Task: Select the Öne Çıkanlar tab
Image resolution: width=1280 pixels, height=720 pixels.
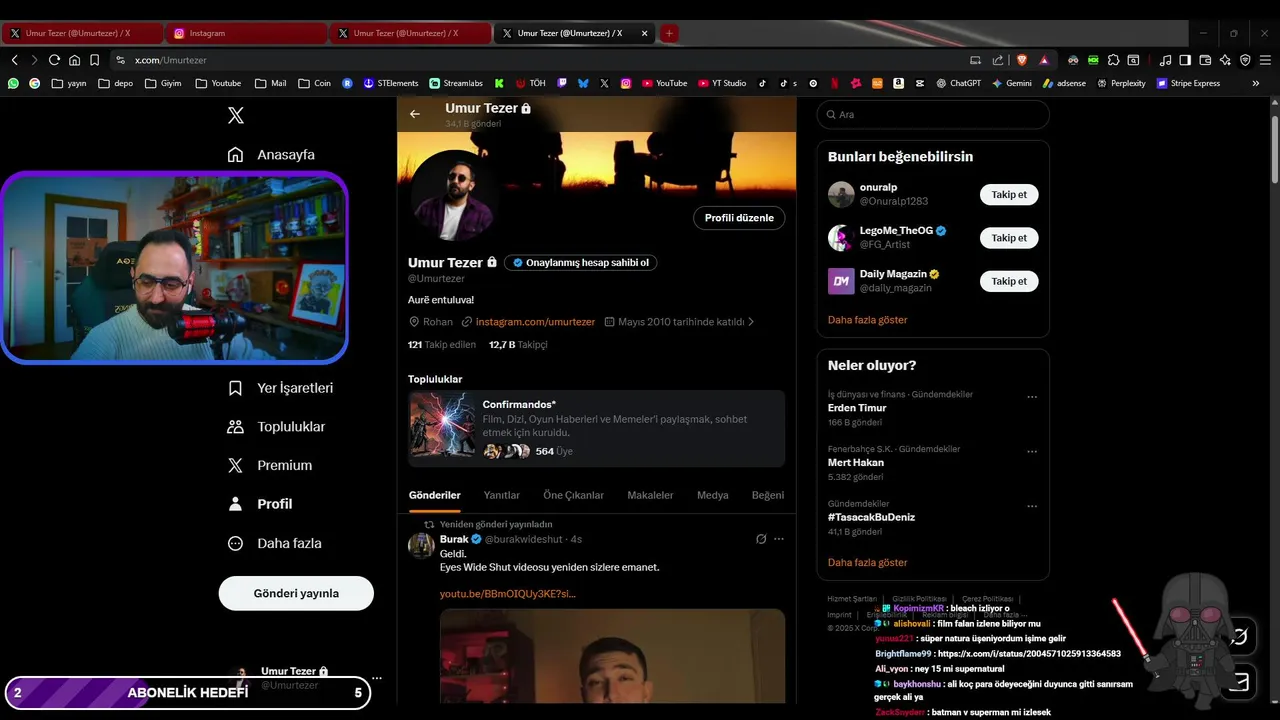Action: click(x=574, y=495)
